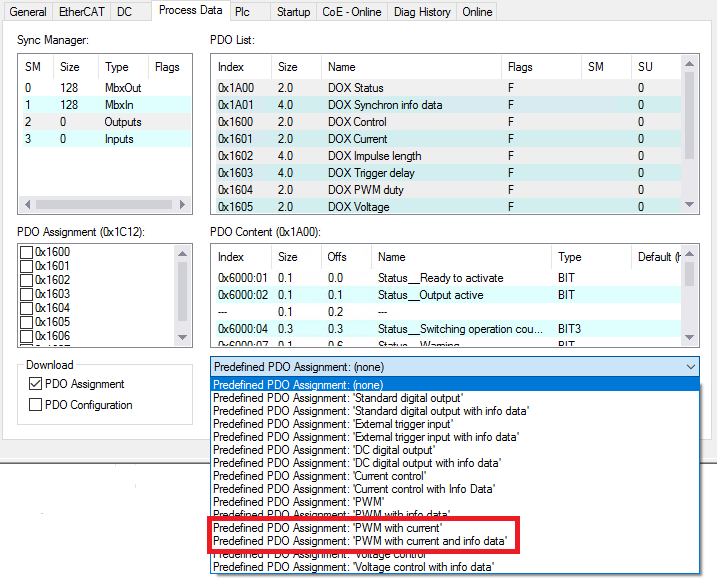The width and height of the screenshot is (717, 580).
Task: Choose 'PWM with current' predefined assignment
Action: [455, 528]
